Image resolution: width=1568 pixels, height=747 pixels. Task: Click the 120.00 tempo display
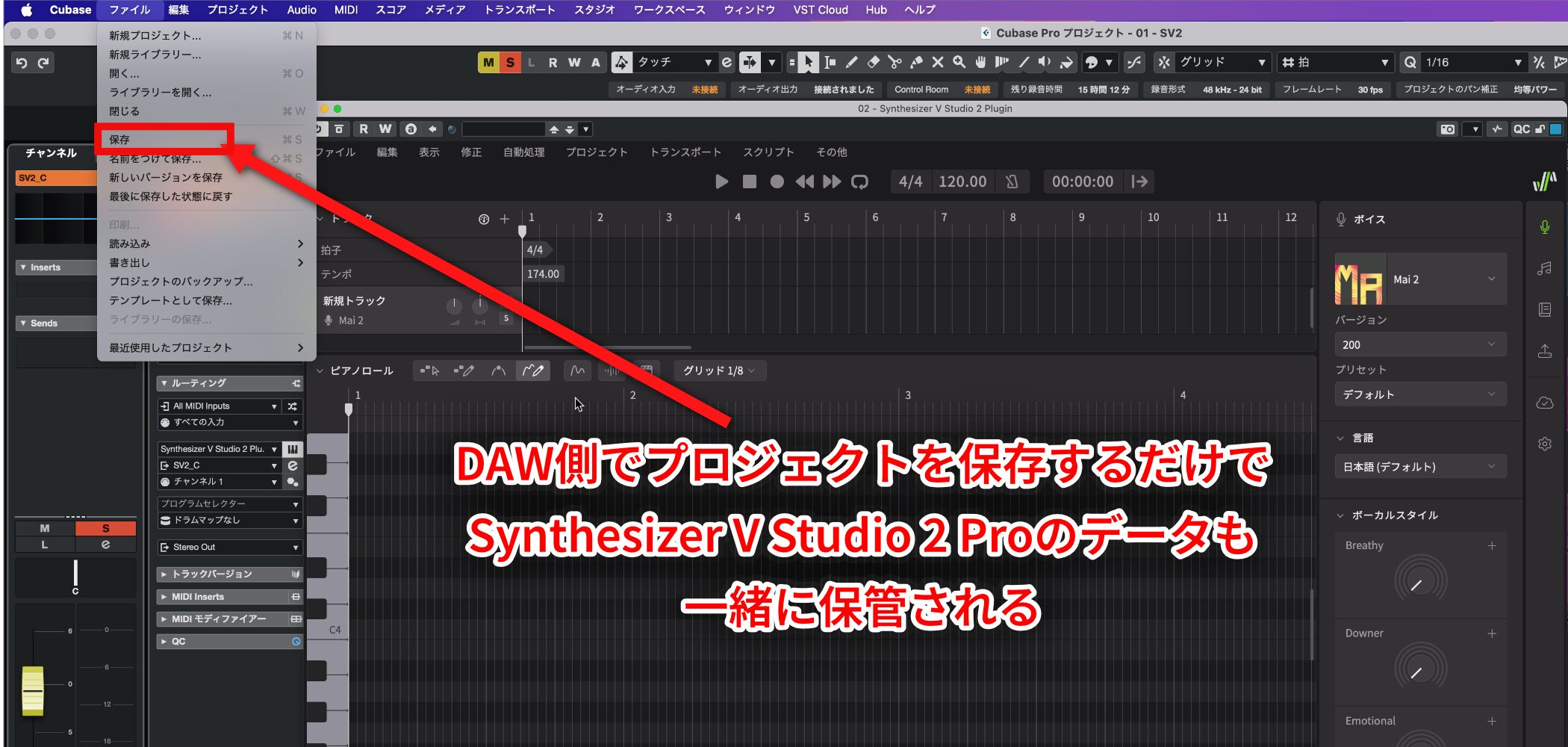pyautogui.click(x=962, y=182)
